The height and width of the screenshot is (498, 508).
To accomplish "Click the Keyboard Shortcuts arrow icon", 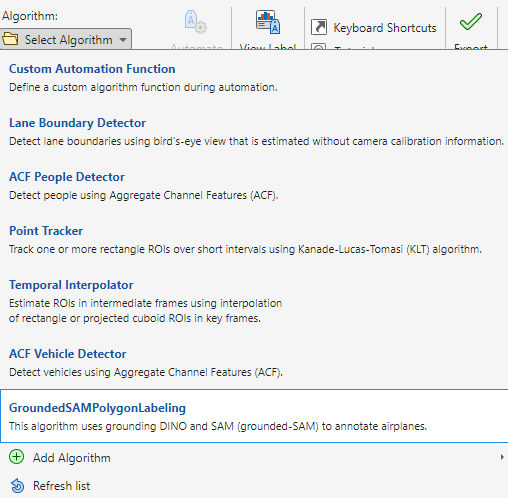I will point(319,27).
